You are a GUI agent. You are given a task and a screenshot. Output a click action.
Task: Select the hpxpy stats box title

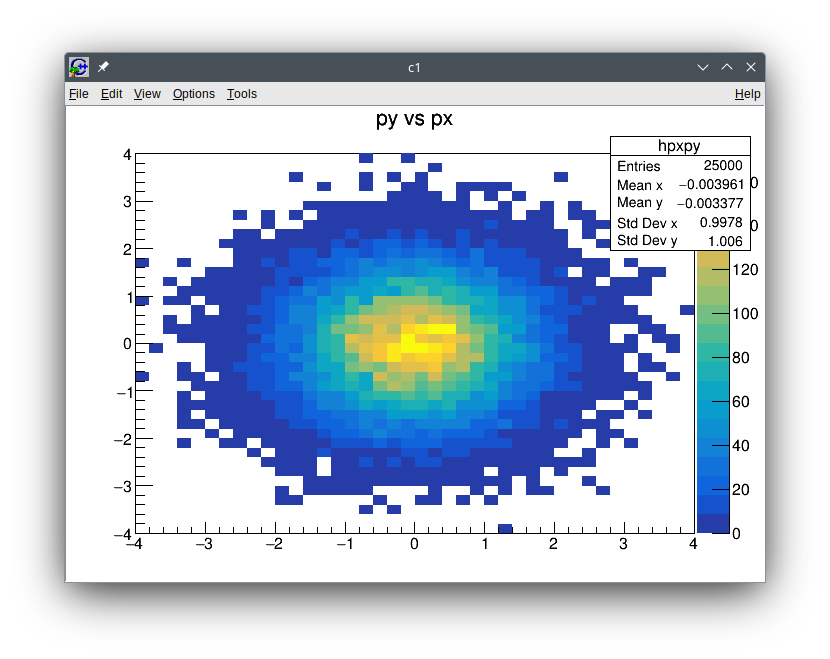pyautogui.click(x=679, y=146)
